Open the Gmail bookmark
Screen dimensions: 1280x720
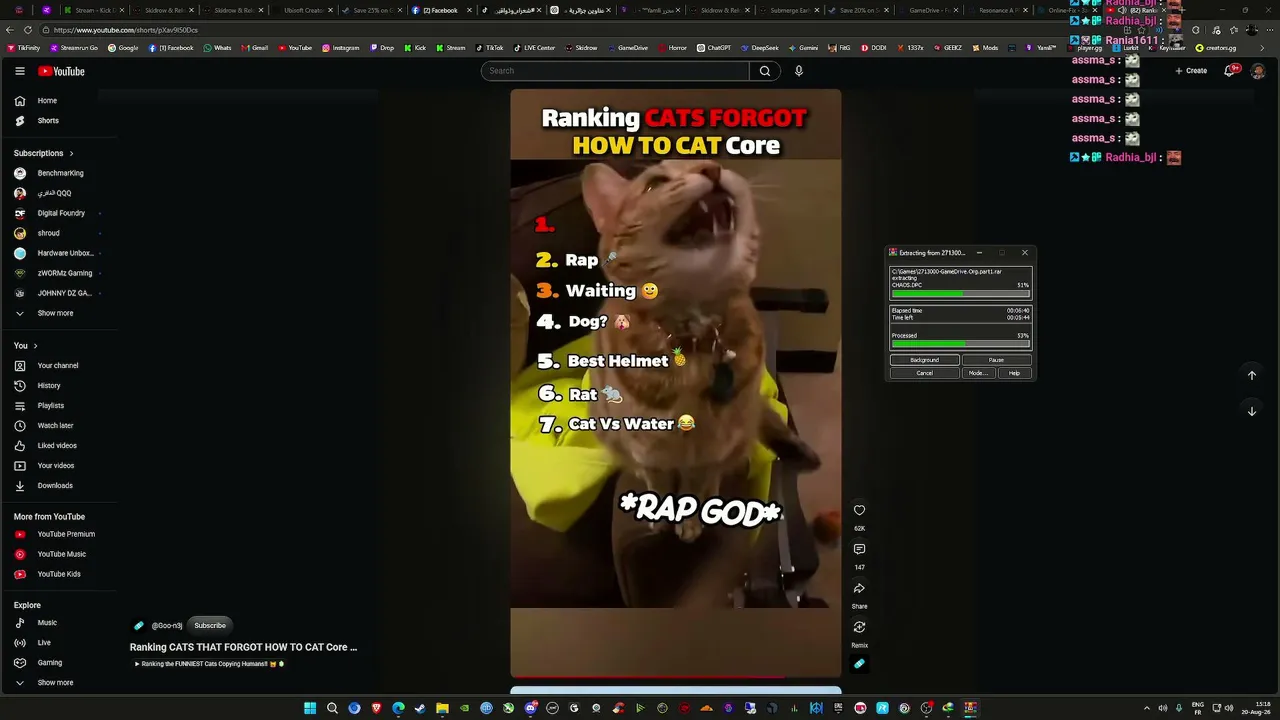coord(254,48)
